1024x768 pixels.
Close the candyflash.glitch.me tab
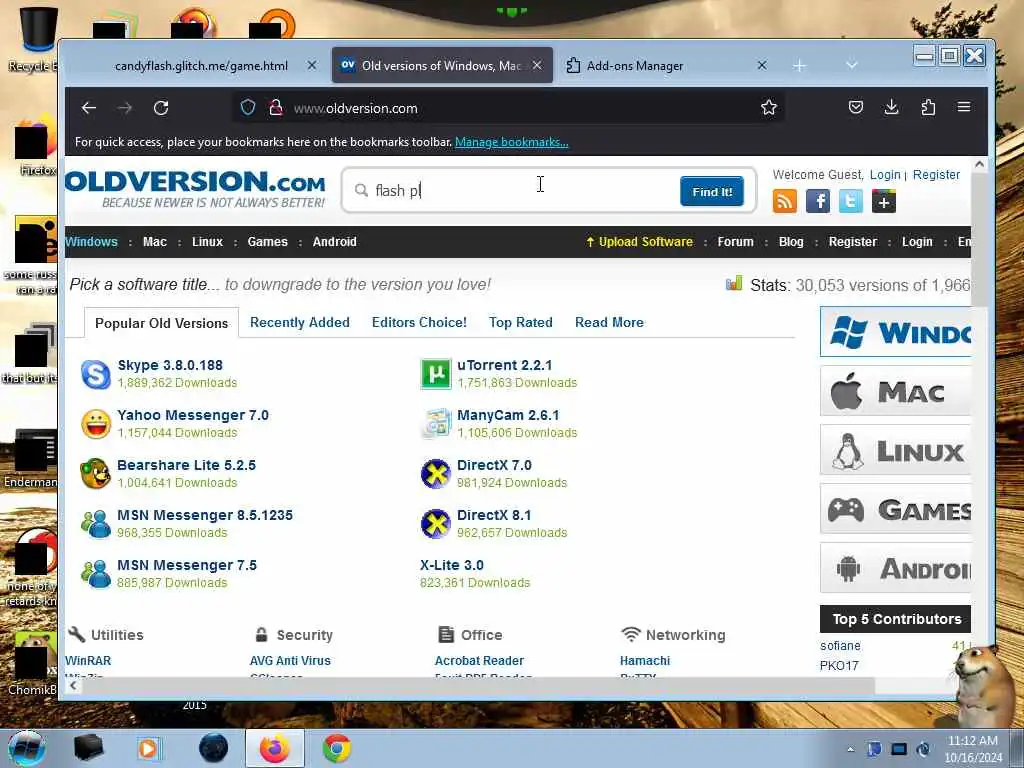pyautogui.click(x=312, y=65)
